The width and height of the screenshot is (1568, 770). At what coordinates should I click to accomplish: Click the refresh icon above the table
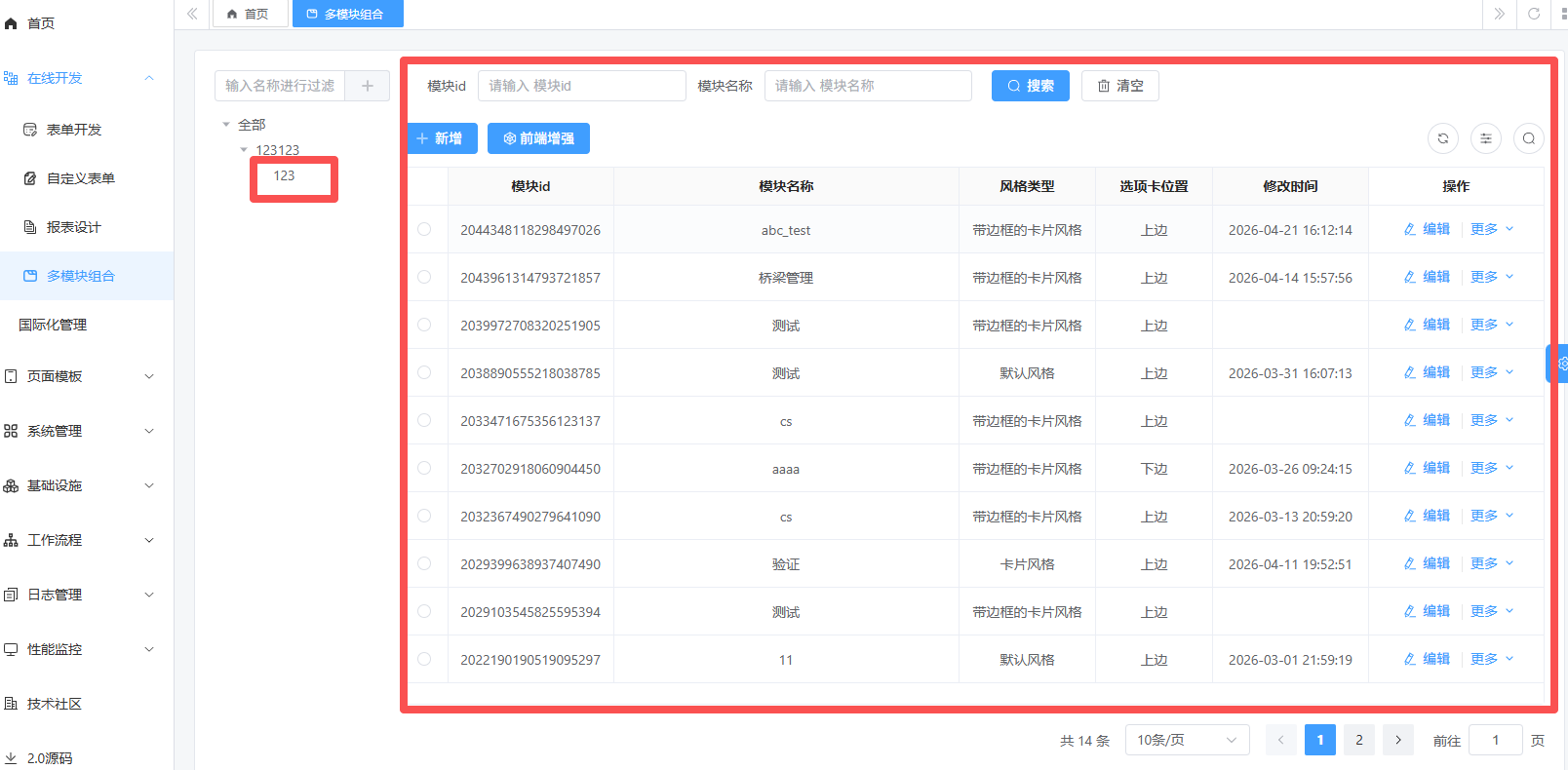click(x=1442, y=138)
